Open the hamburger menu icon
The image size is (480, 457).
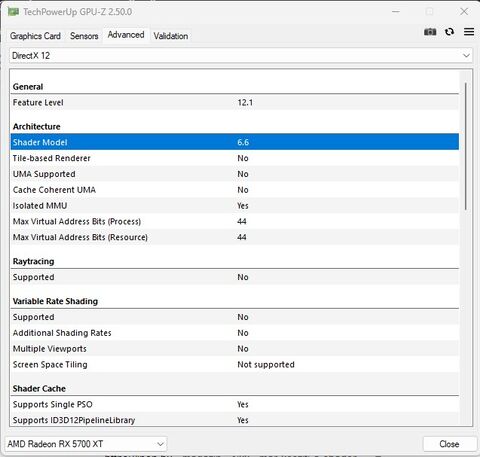469,32
